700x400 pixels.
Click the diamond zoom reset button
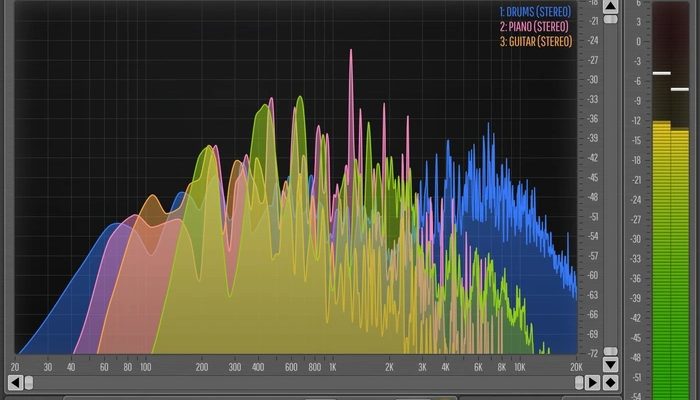(x=610, y=383)
